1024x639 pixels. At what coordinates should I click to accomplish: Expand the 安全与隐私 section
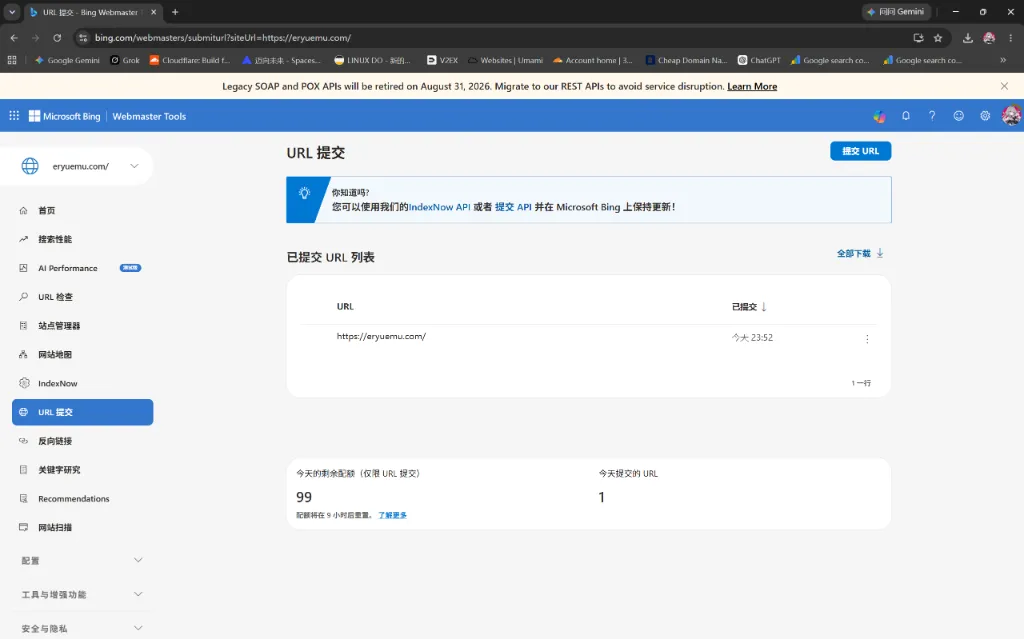(x=82, y=629)
